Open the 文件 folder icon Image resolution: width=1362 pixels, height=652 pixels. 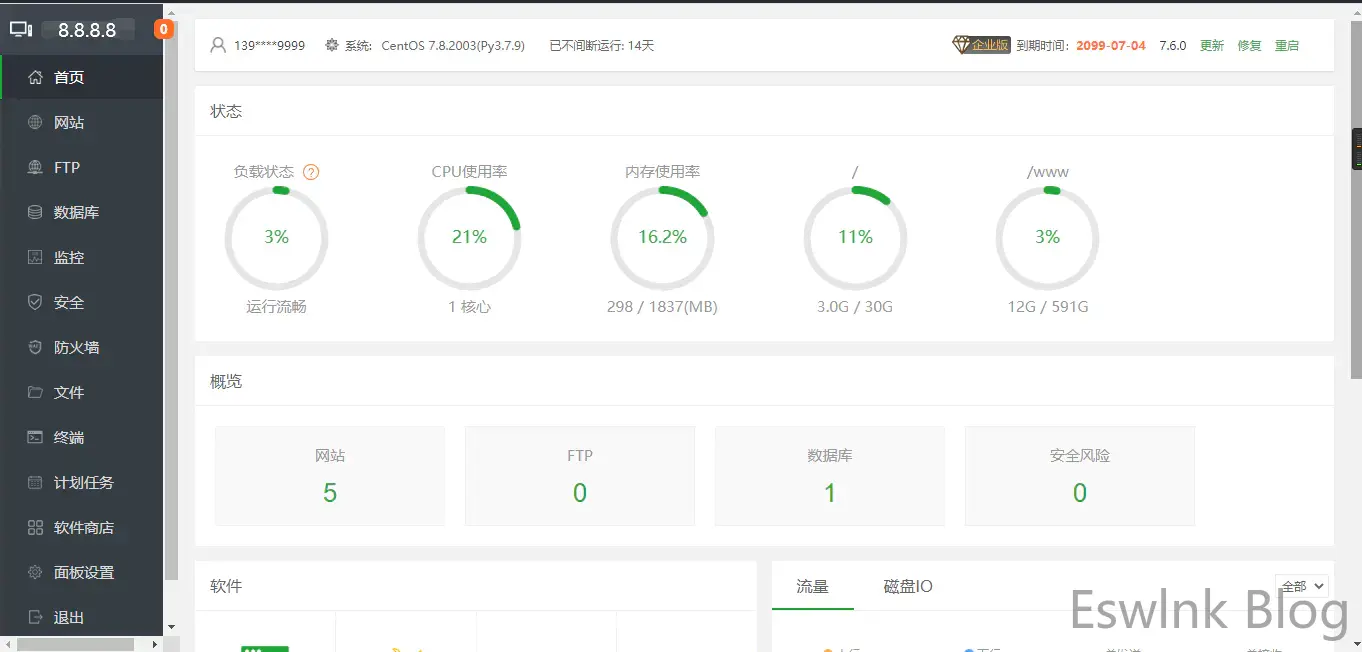click(35, 392)
